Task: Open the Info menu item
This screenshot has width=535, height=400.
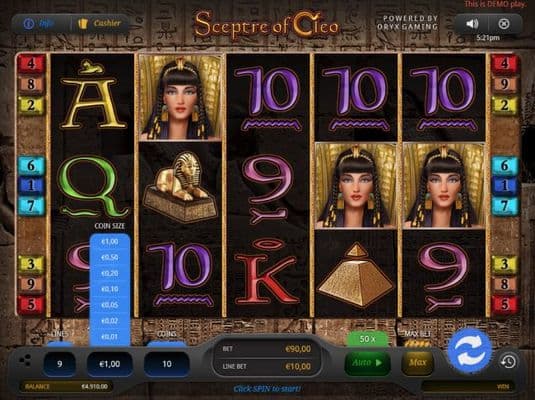Action: pos(39,23)
